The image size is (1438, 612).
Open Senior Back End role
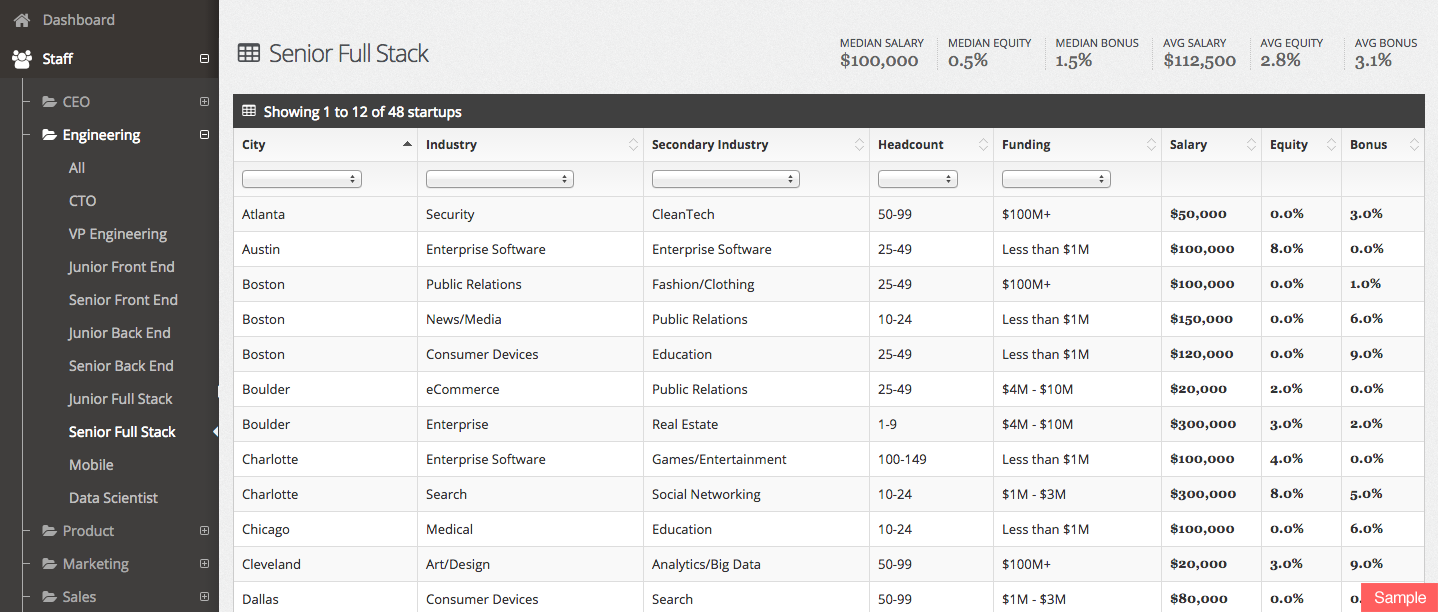(x=121, y=366)
